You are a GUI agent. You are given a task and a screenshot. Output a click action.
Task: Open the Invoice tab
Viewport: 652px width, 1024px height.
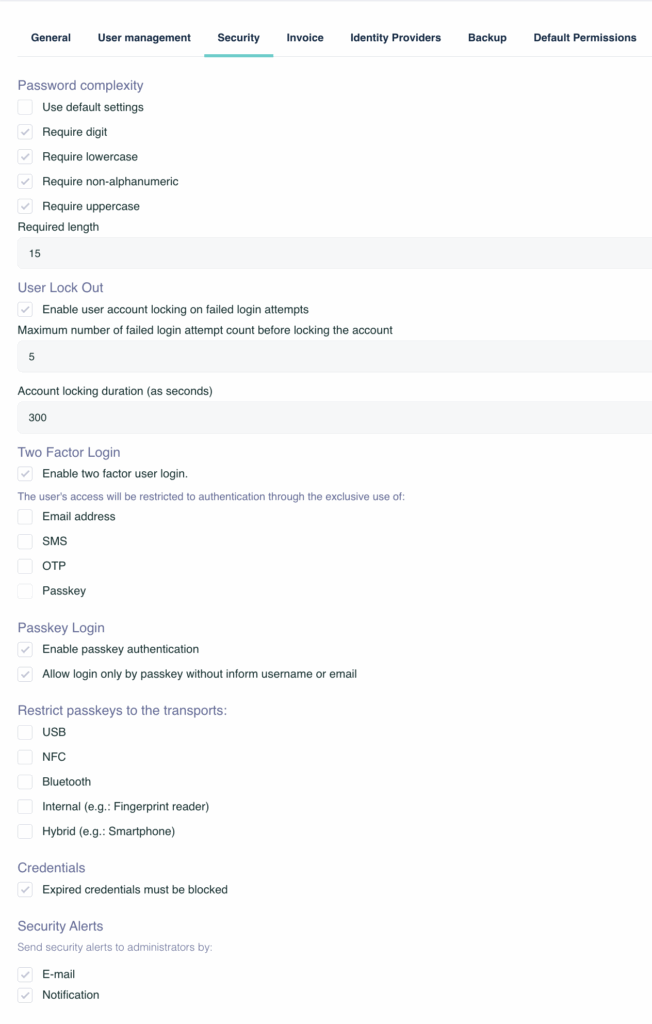pyautogui.click(x=305, y=38)
